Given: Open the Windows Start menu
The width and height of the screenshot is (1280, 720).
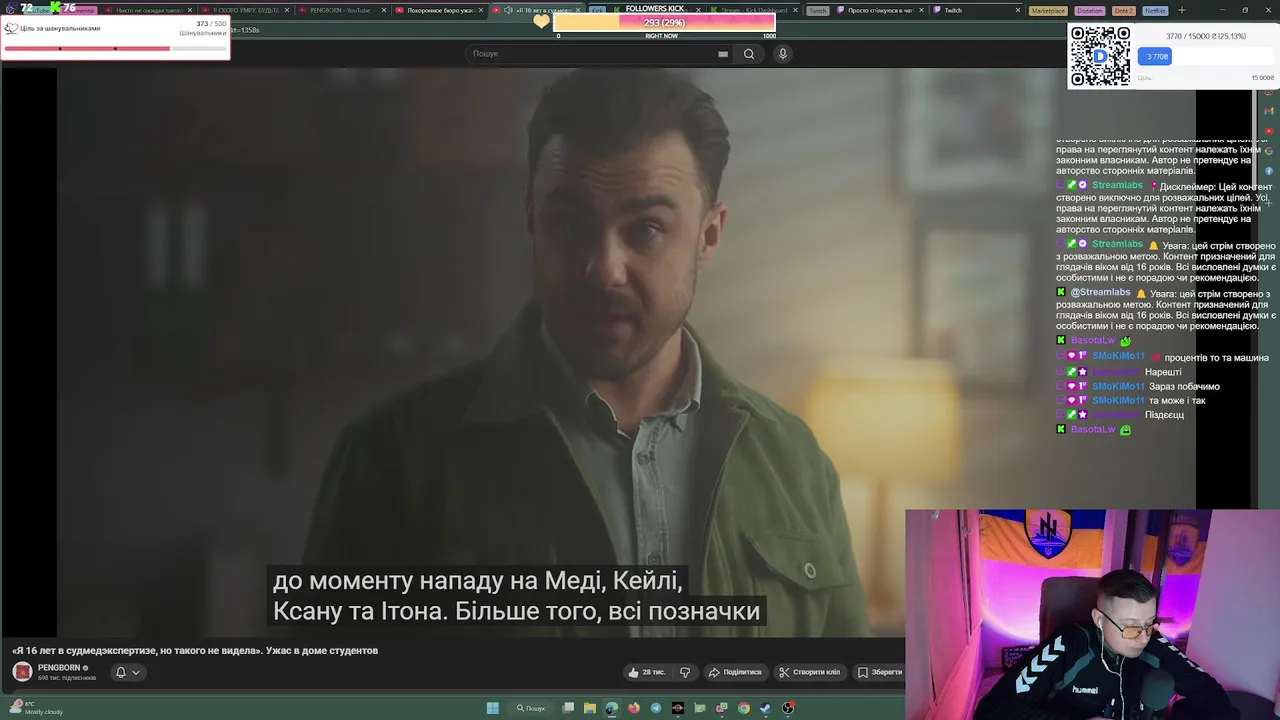Looking at the screenshot, I should pos(492,708).
